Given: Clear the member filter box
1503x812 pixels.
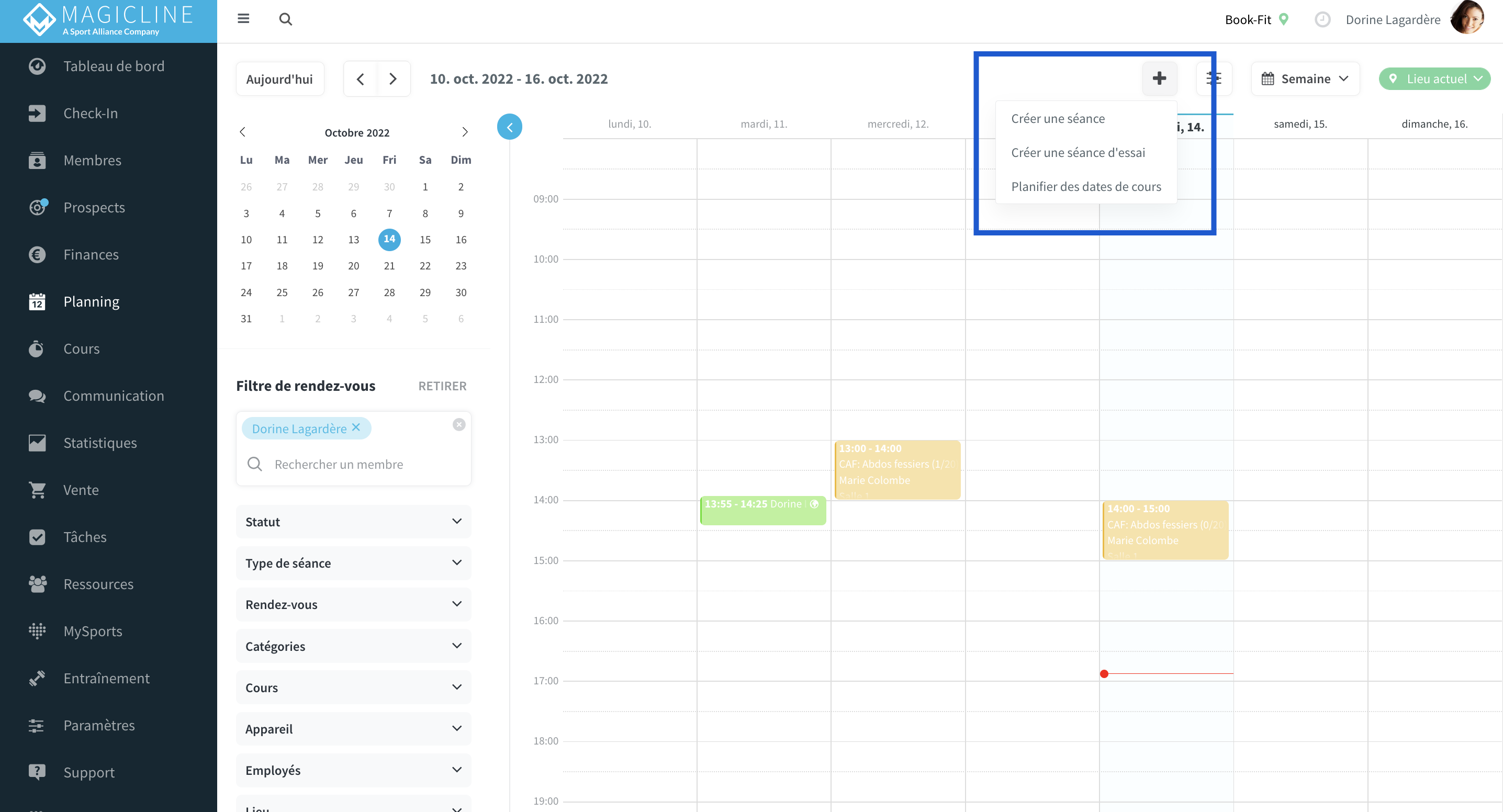Looking at the screenshot, I should (x=458, y=425).
